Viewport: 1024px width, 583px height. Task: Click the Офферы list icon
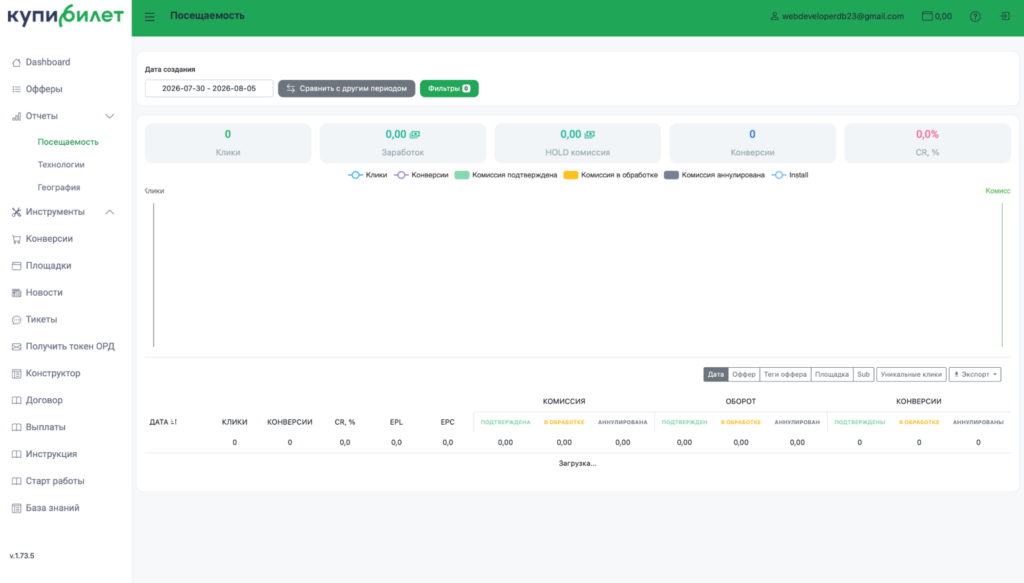click(16, 89)
